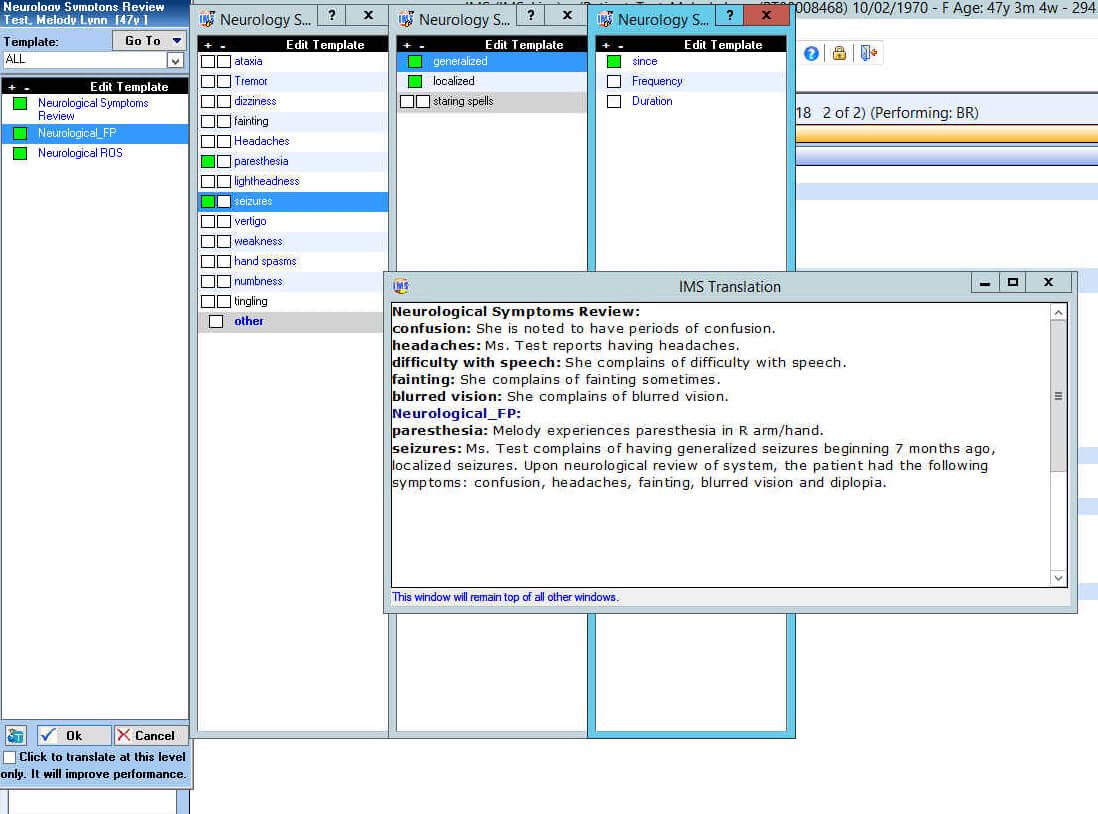Click the icon left of the Ok button

(15, 736)
